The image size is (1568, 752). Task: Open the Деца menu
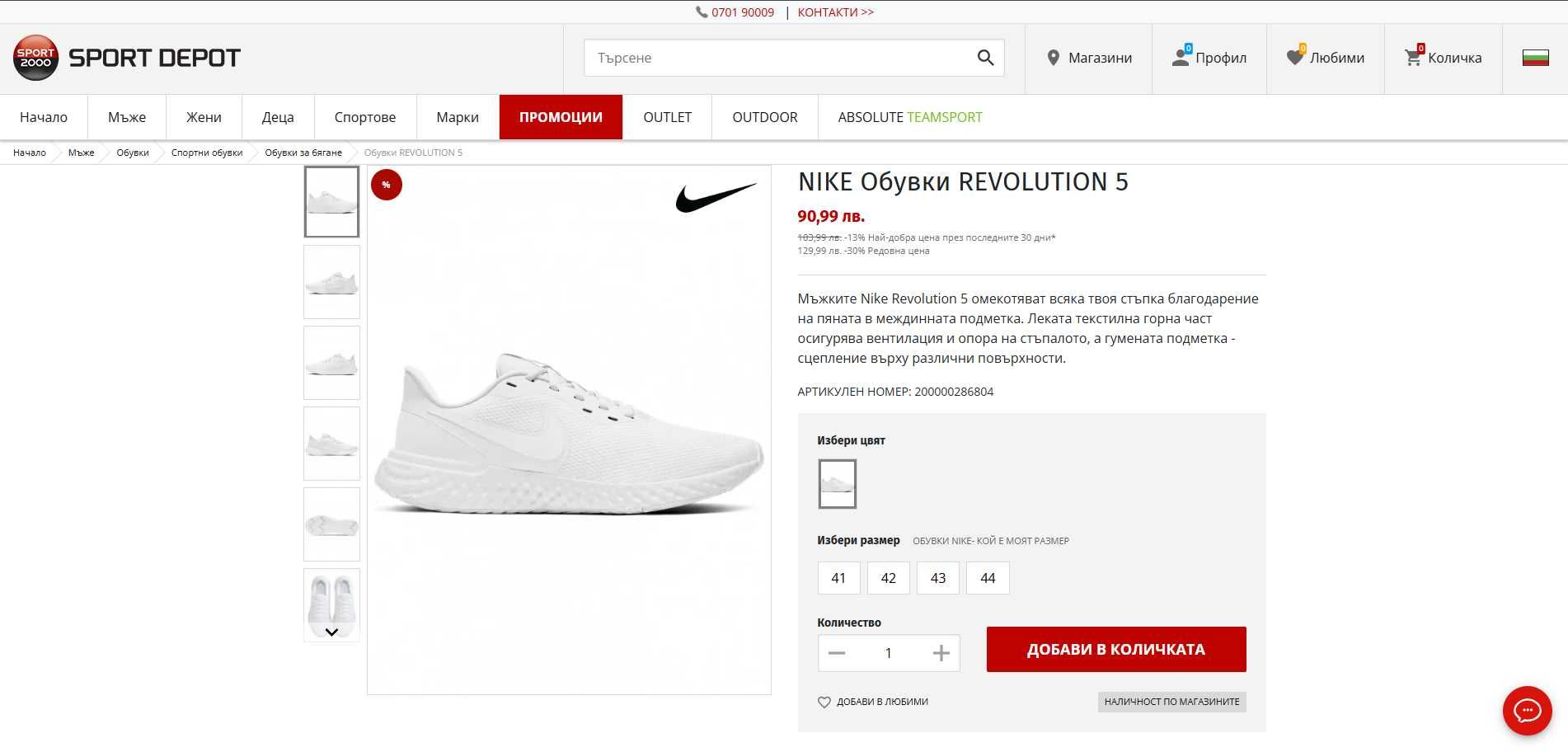tap(278, 117)
